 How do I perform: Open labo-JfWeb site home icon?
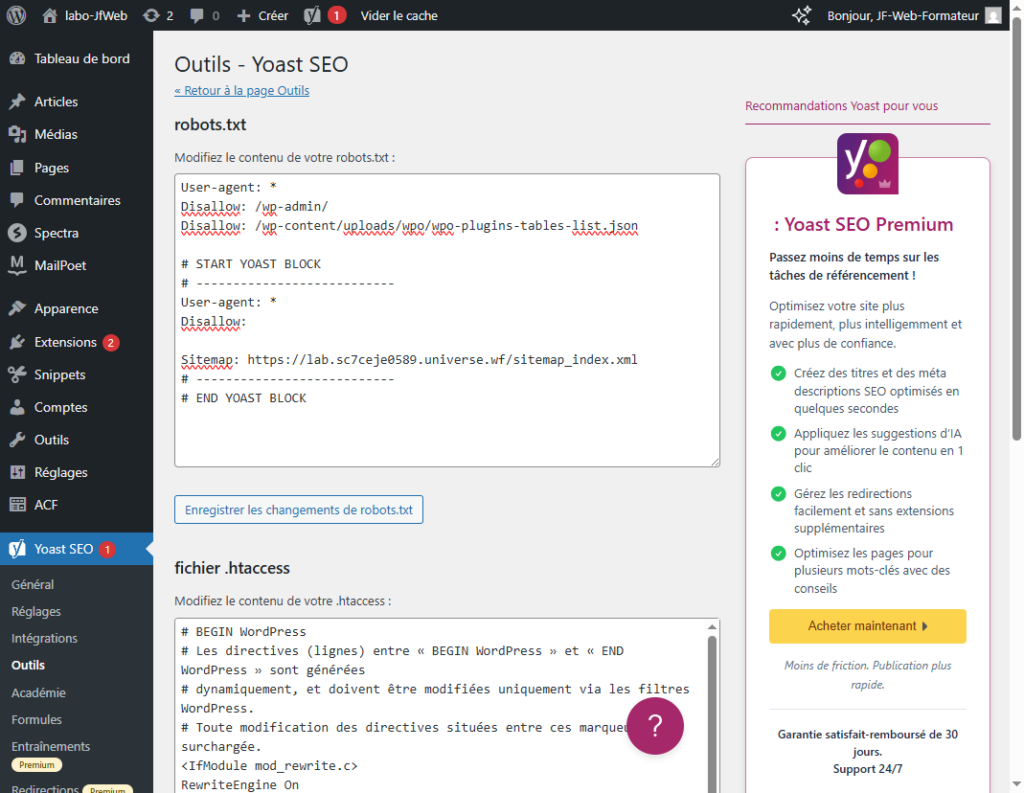(50, 16)
